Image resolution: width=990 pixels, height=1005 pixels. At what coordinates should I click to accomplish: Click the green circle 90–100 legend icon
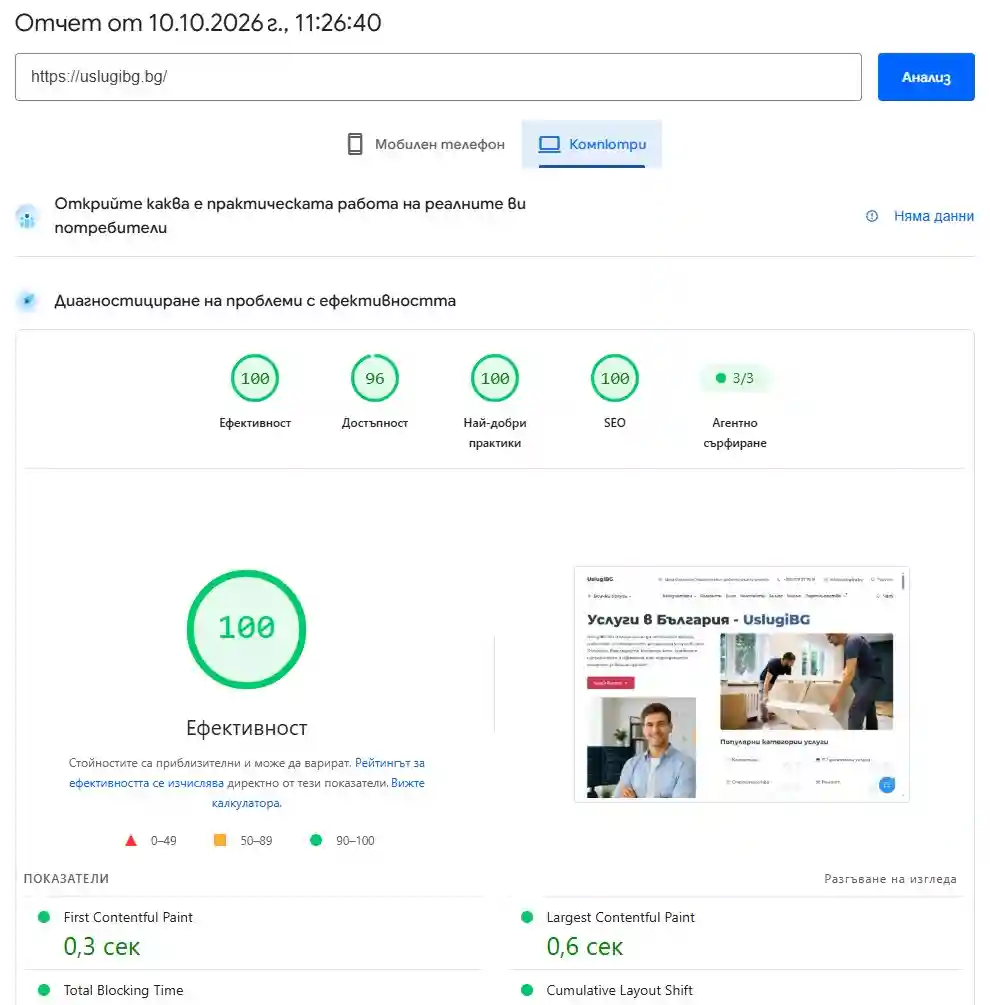[316, 840]
